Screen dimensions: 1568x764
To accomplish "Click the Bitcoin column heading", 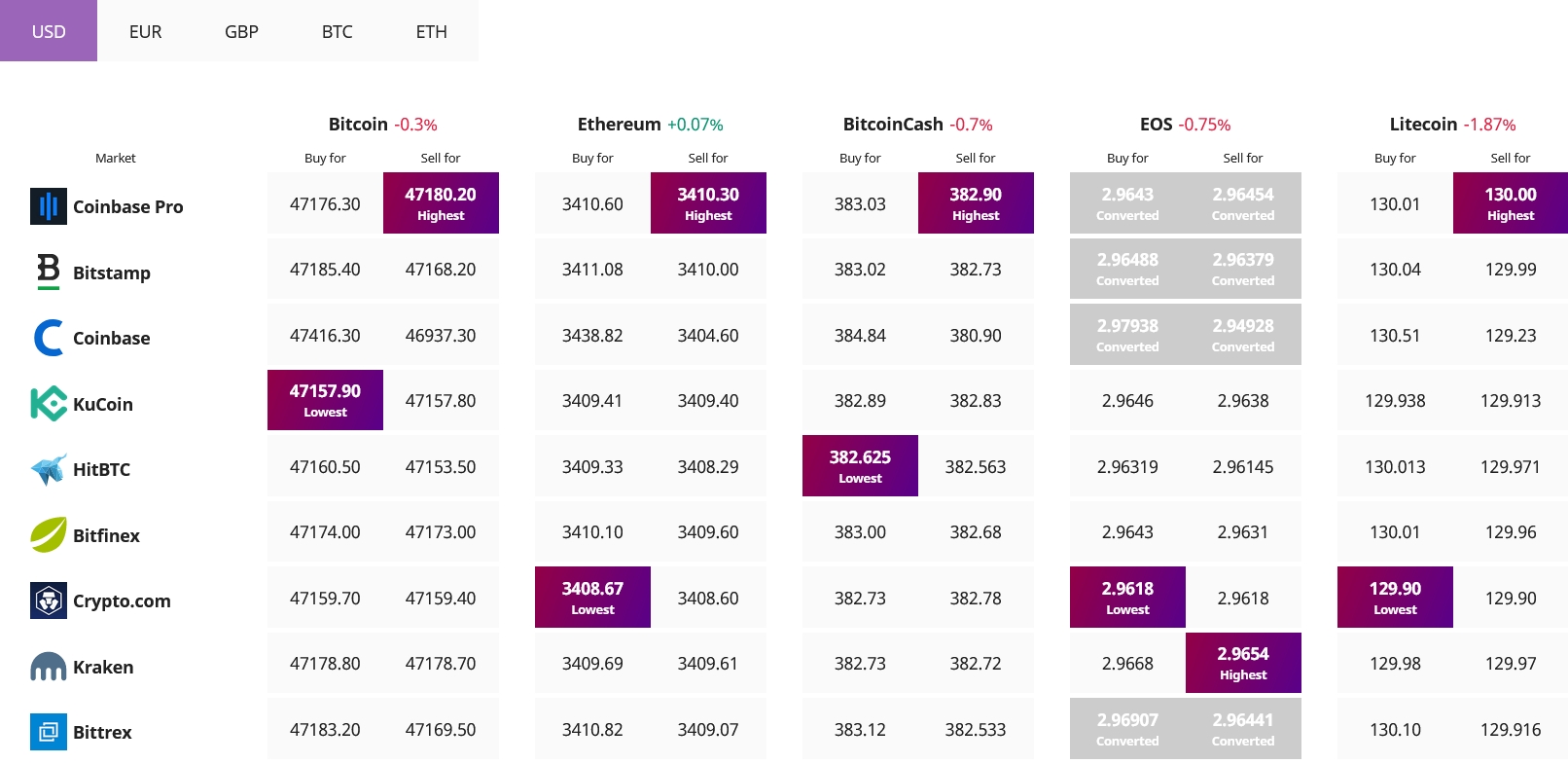I will pyautogui.click(x=358, y=124).
